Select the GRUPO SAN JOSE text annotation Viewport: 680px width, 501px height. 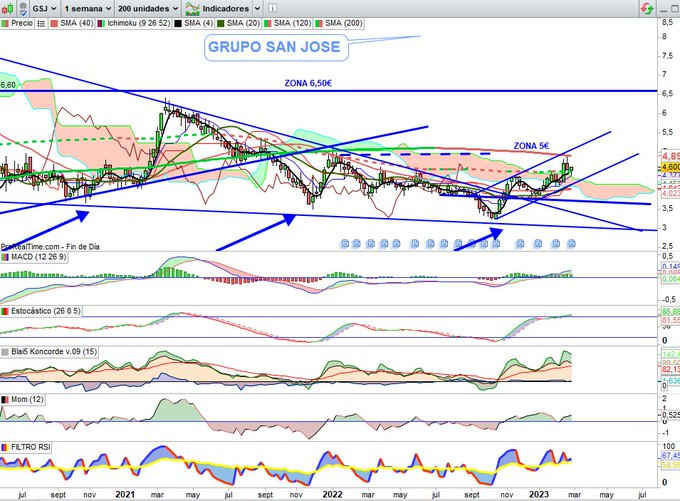275,47
